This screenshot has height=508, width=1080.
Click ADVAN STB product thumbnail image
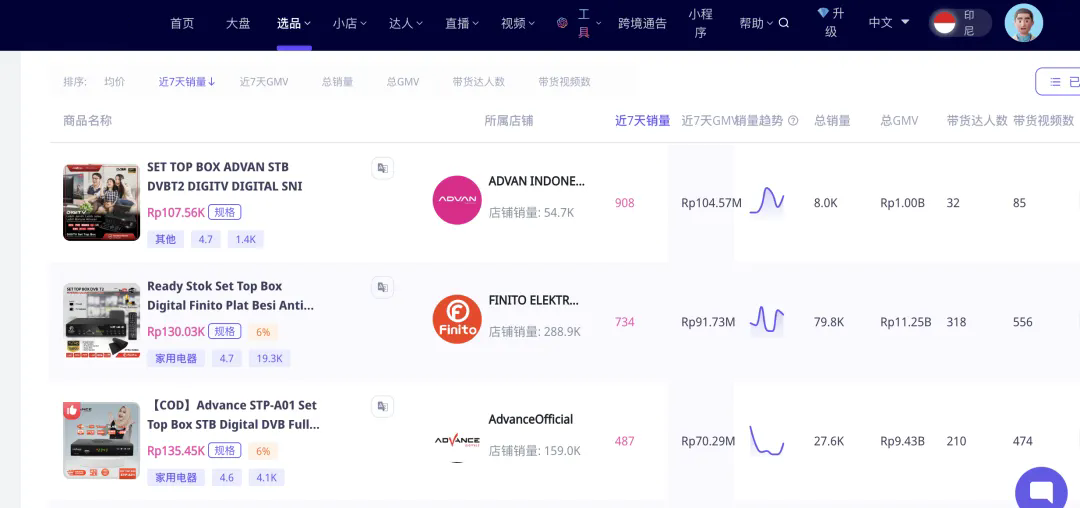tap(101, 202)
